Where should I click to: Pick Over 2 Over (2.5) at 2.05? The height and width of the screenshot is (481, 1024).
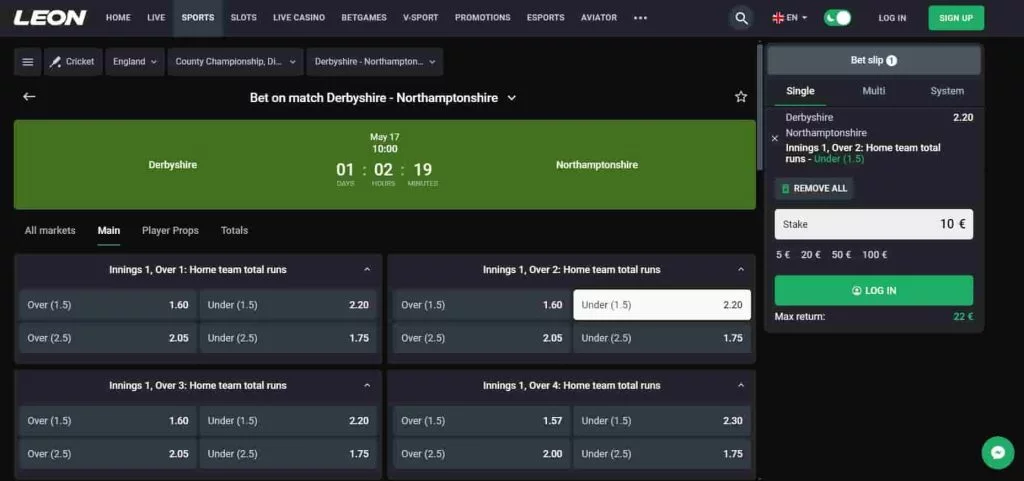point(481,338)
